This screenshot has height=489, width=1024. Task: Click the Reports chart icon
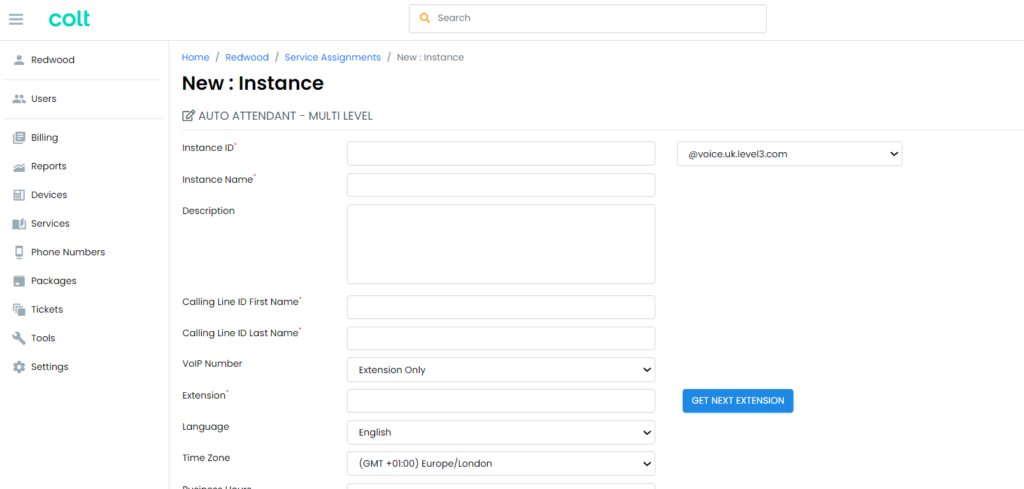click(x=19, y=166)
